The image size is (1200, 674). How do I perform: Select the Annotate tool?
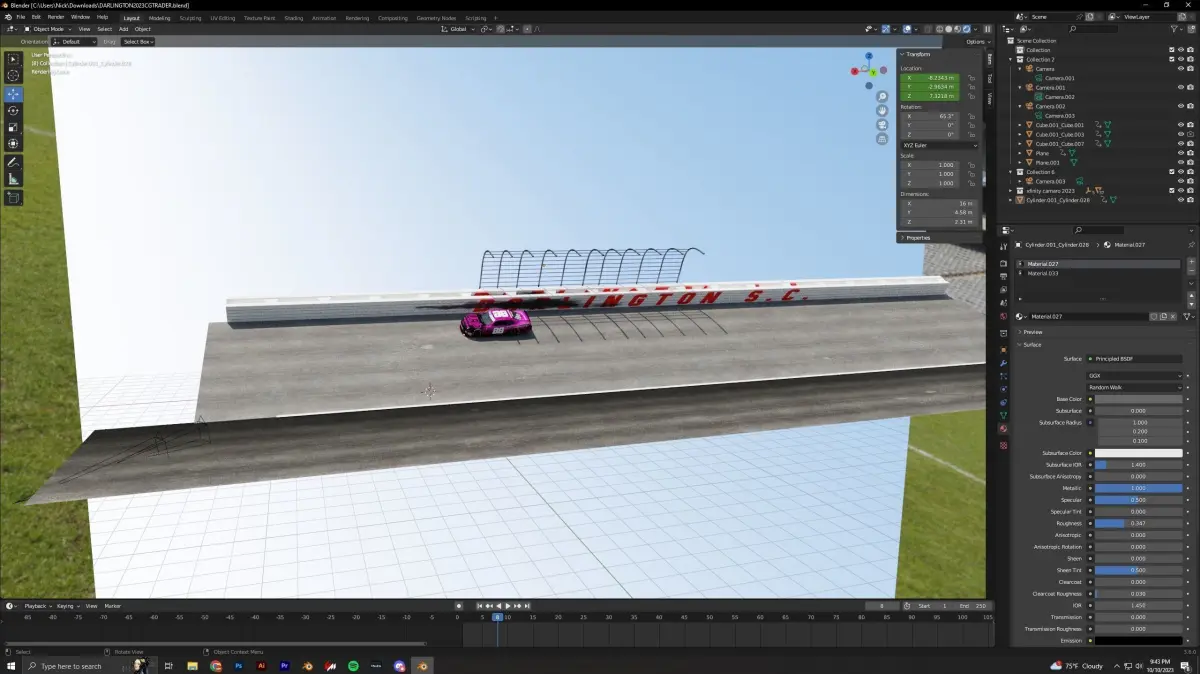coord(13,162)
